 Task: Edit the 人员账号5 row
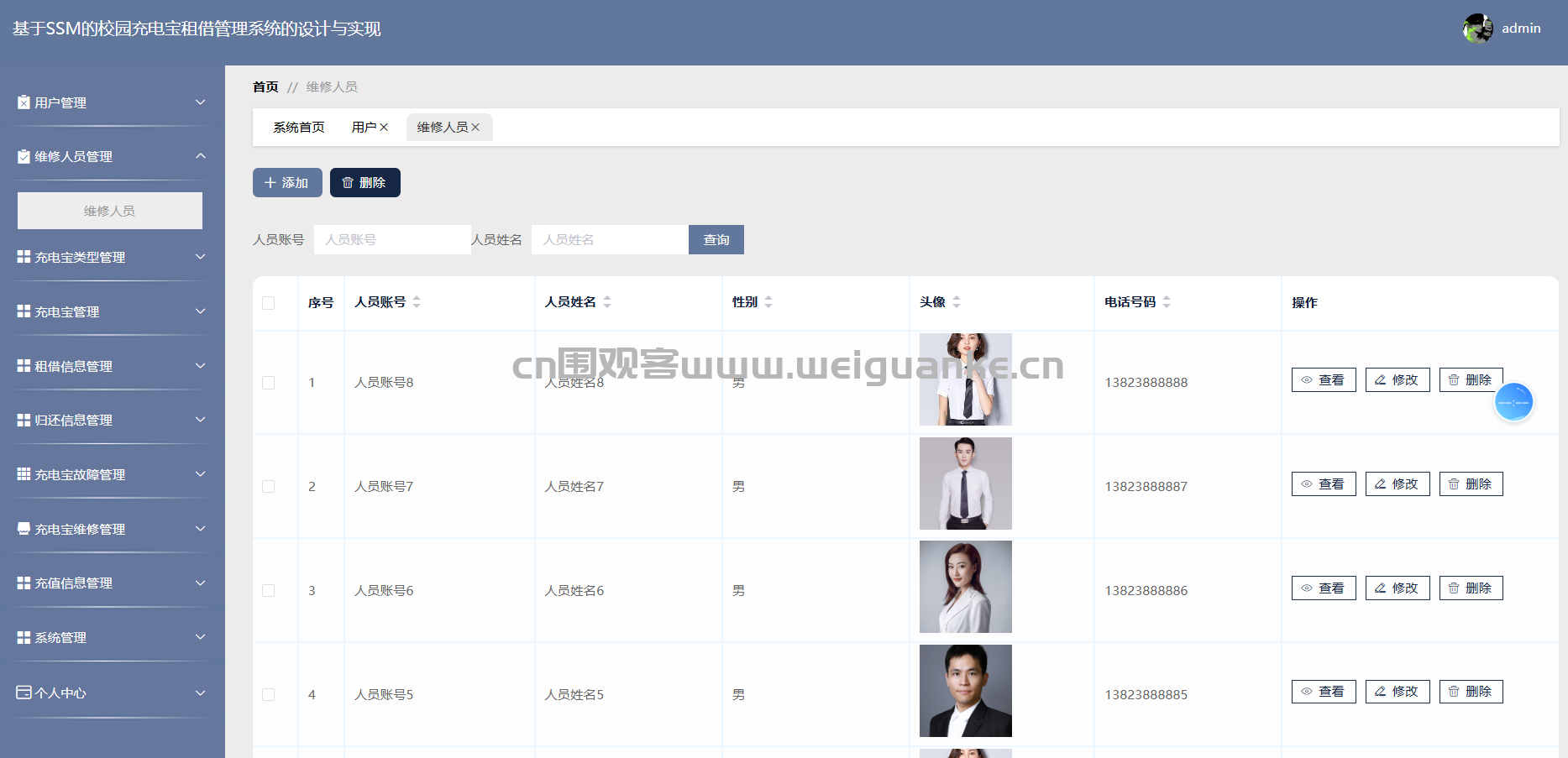click(1398, 692)
